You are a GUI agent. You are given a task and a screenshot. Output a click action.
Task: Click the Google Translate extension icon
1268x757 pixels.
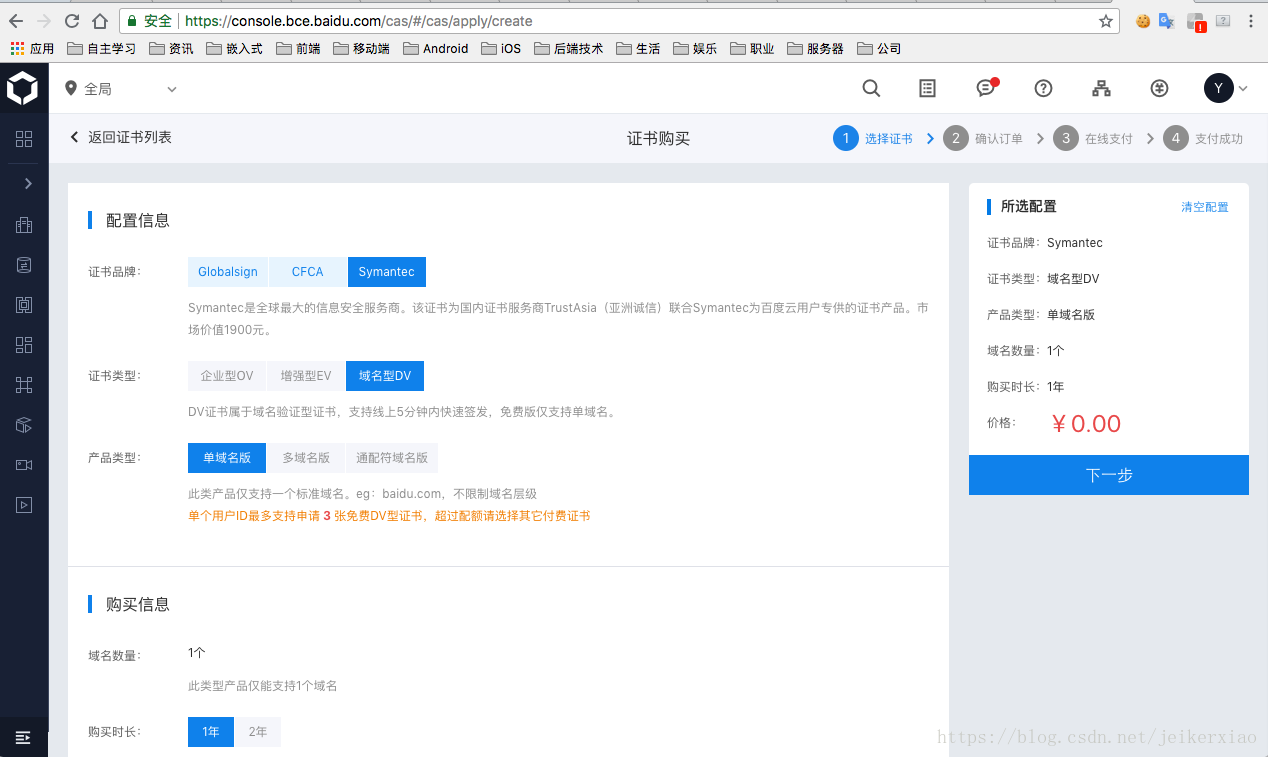point(1167,21)
